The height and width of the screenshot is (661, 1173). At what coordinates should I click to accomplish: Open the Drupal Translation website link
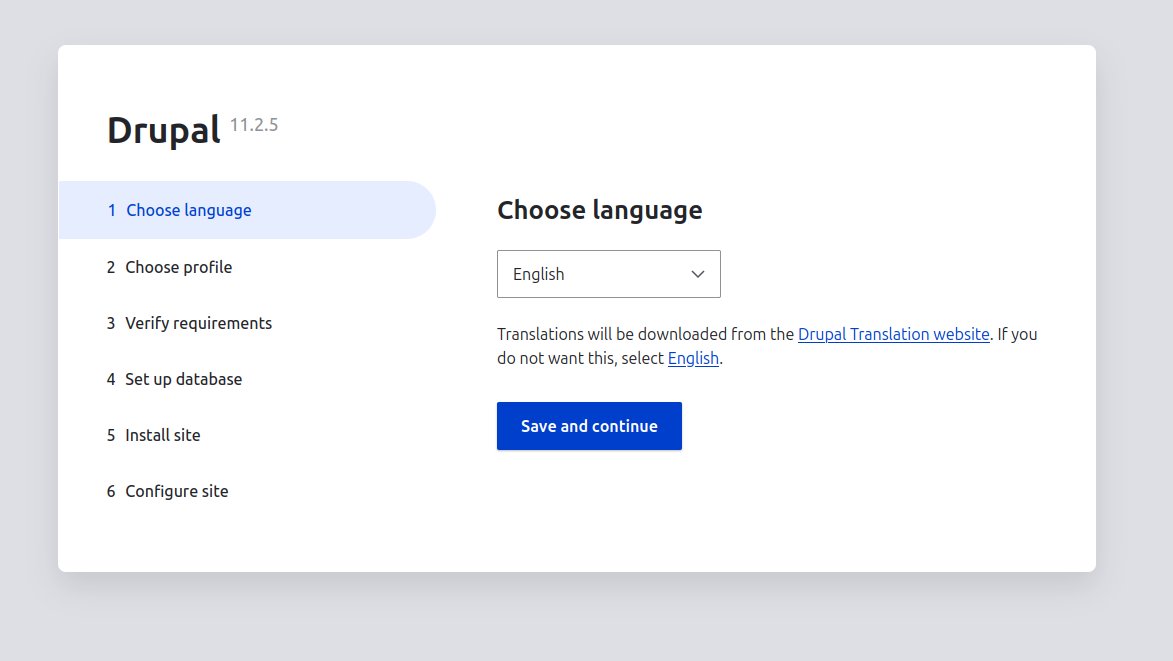tap(893, 334)
